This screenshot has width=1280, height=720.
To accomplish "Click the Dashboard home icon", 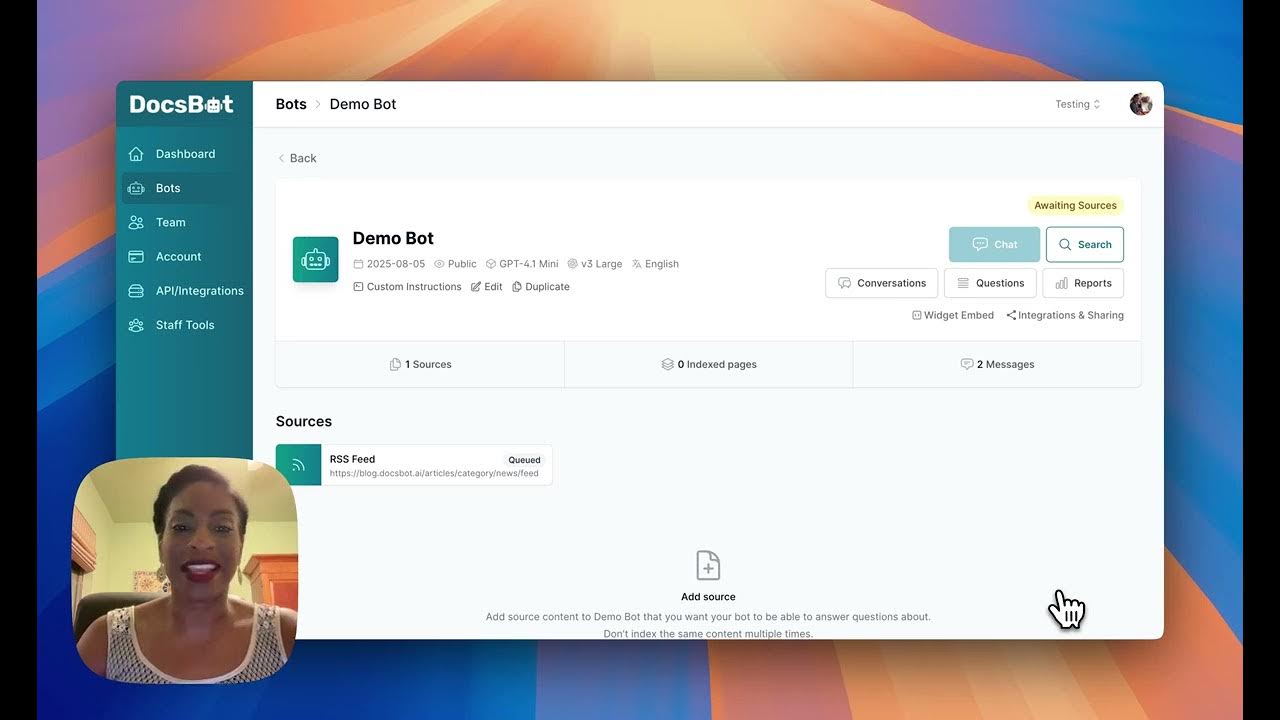I will (136, 154).
